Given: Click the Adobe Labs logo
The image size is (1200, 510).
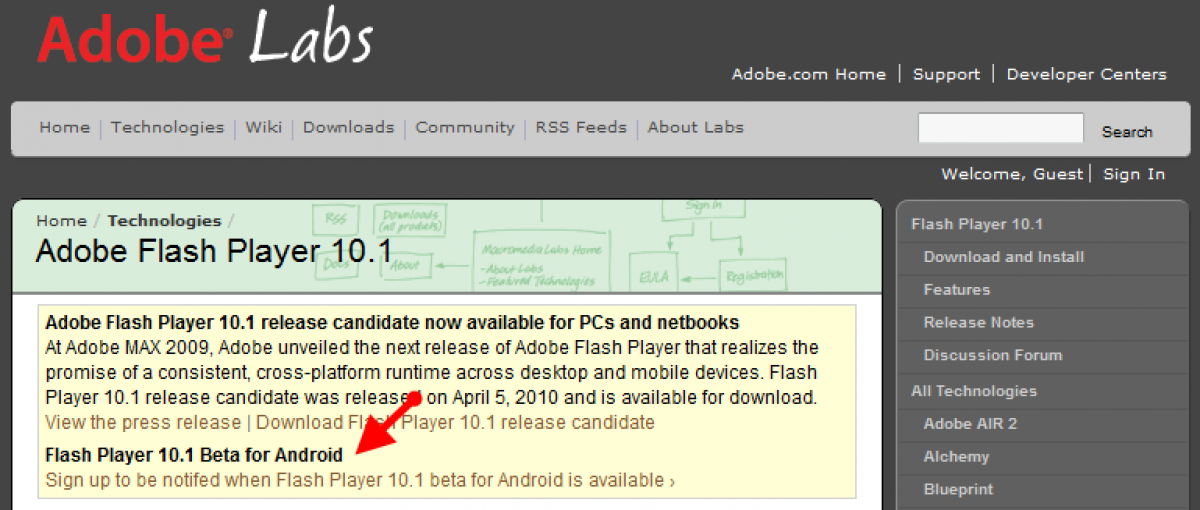Looking at the screenshot, I should tap(205, 42).
